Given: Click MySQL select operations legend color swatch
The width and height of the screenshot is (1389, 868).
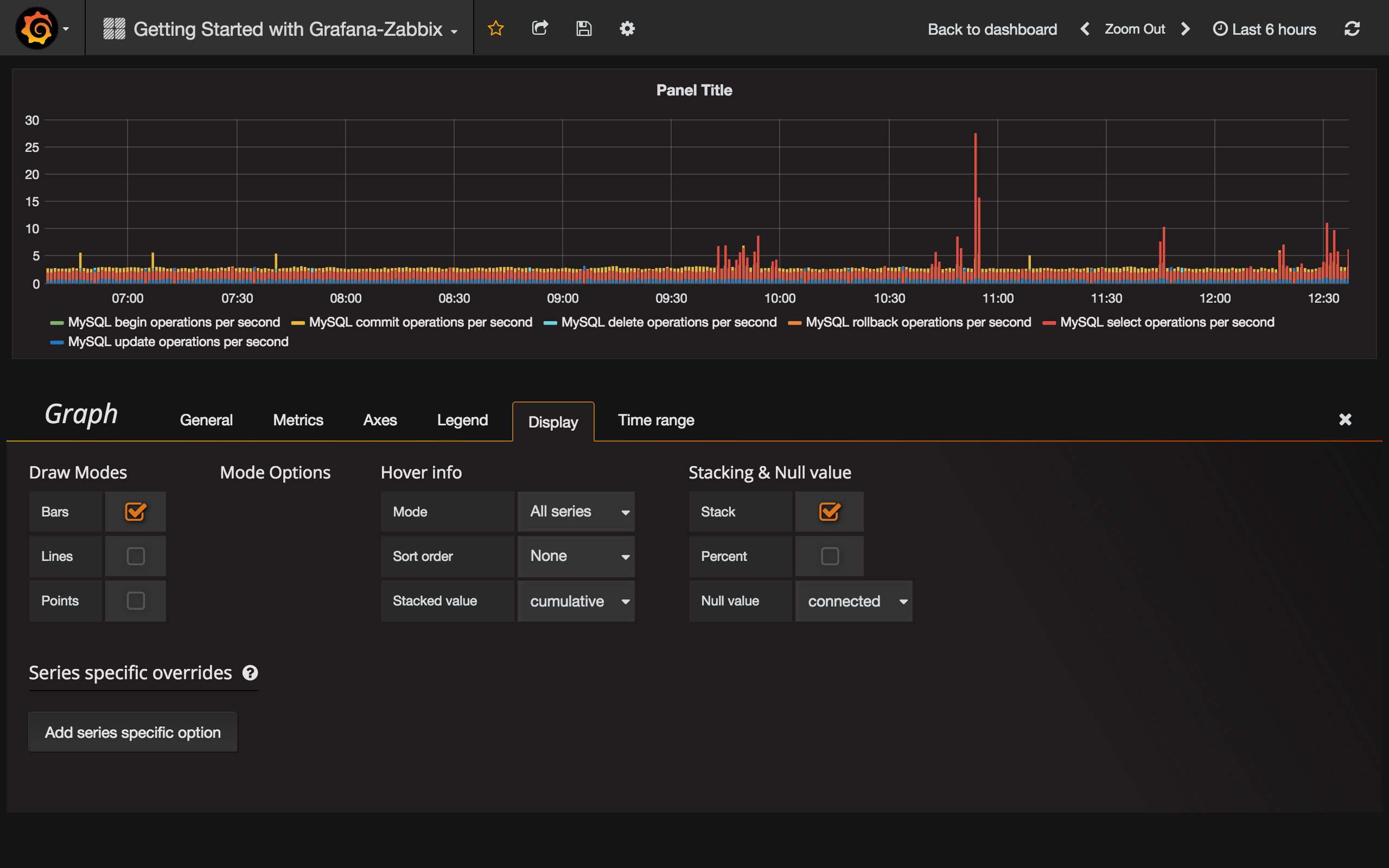Looking at the screenshot, I should pos(1049,323).
